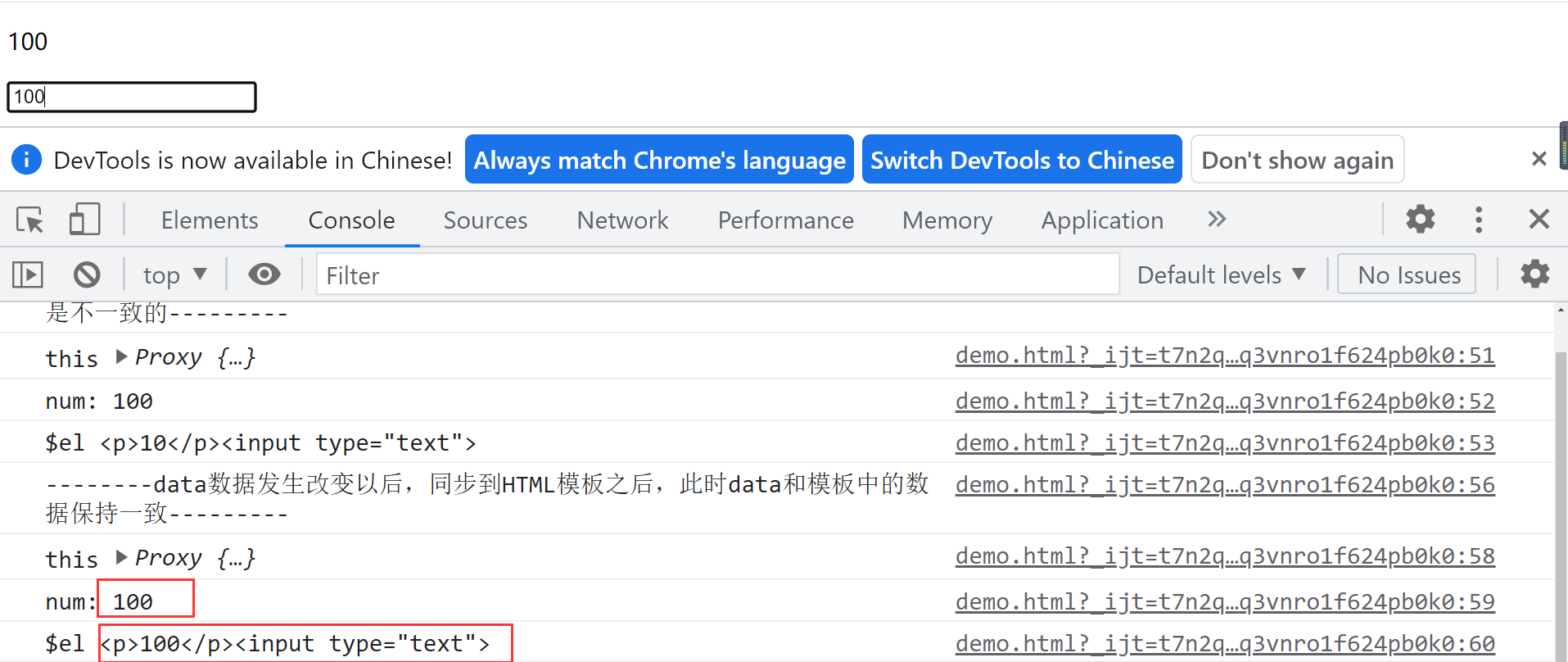This screenshot has width=1568, height=662.
Task: Open source link ending in :52
Action: tap(1225, 401)
